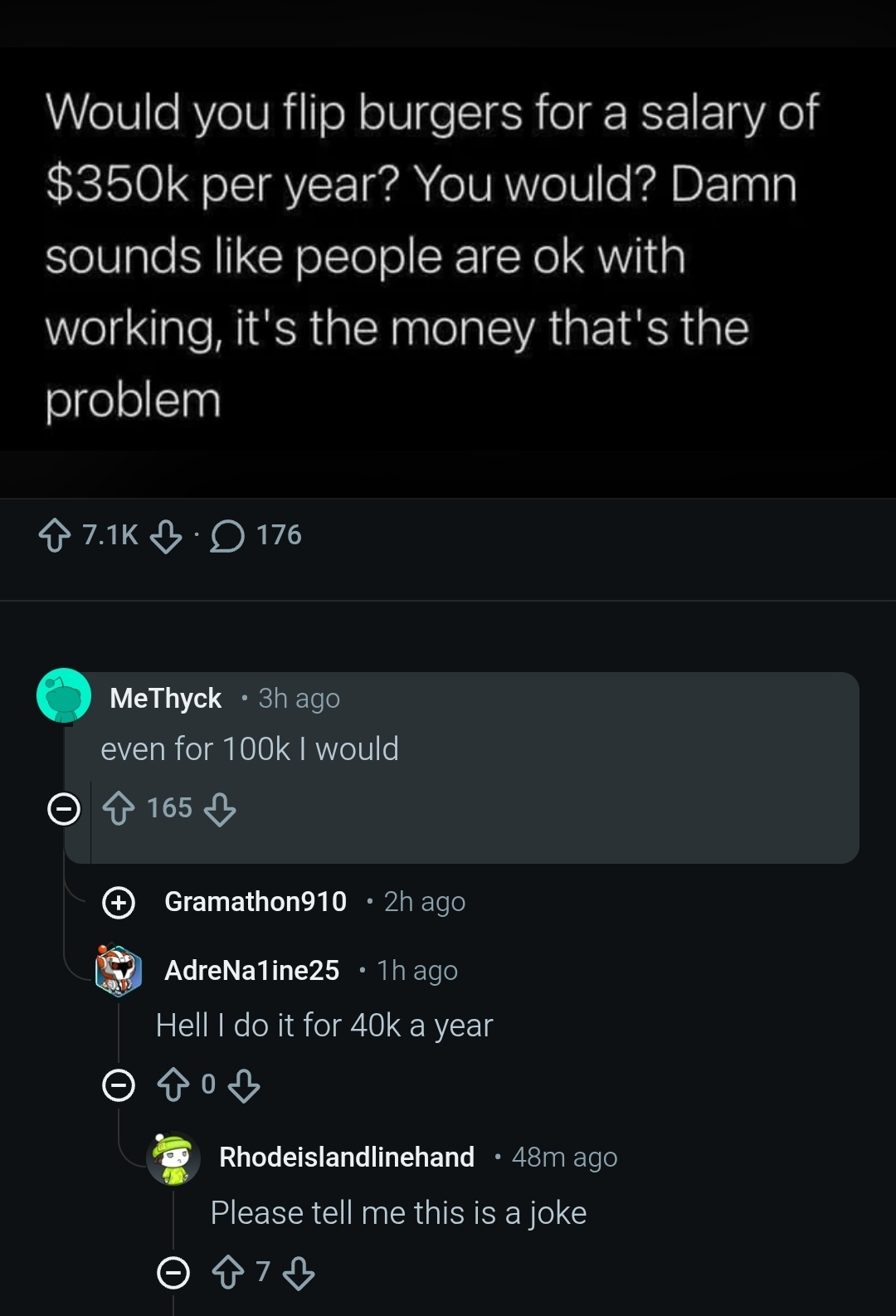Upvote MeThyck's comment

[119, 808]
